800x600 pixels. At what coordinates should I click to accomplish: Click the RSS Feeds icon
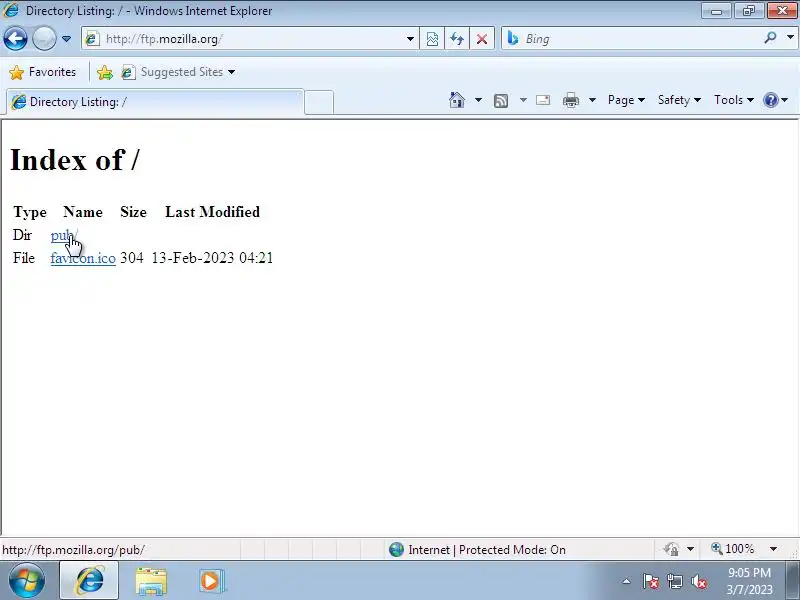[x=501, y=101]
